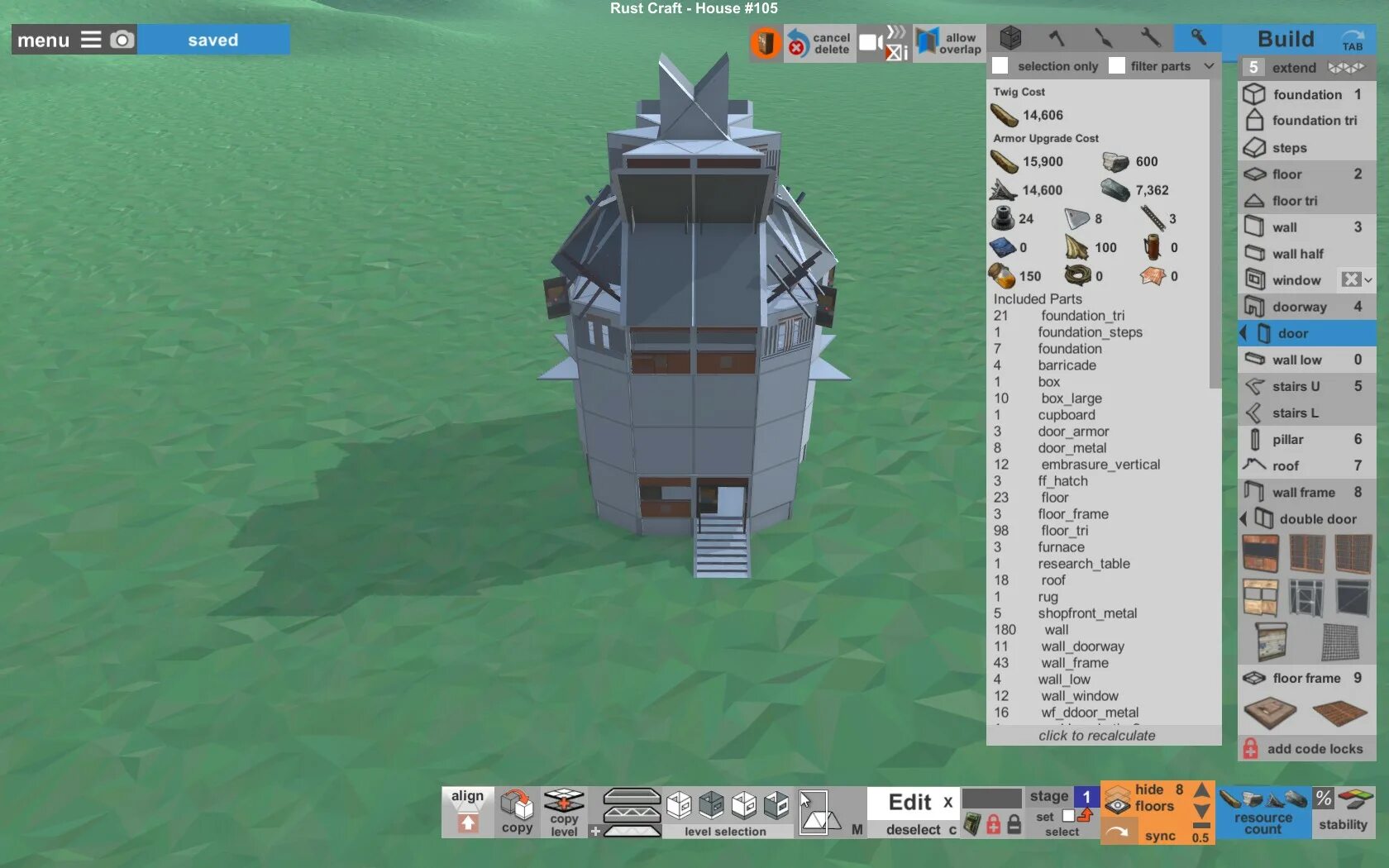1389x868 pixels.
Task: Click cancel delete button
Action: click(819, 43)
